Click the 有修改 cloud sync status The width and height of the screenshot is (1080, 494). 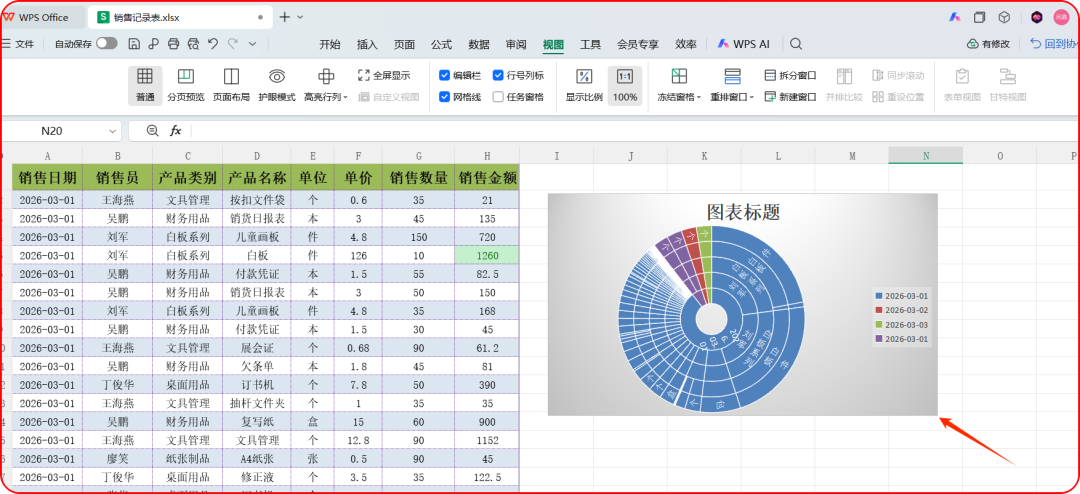[988, 43]
